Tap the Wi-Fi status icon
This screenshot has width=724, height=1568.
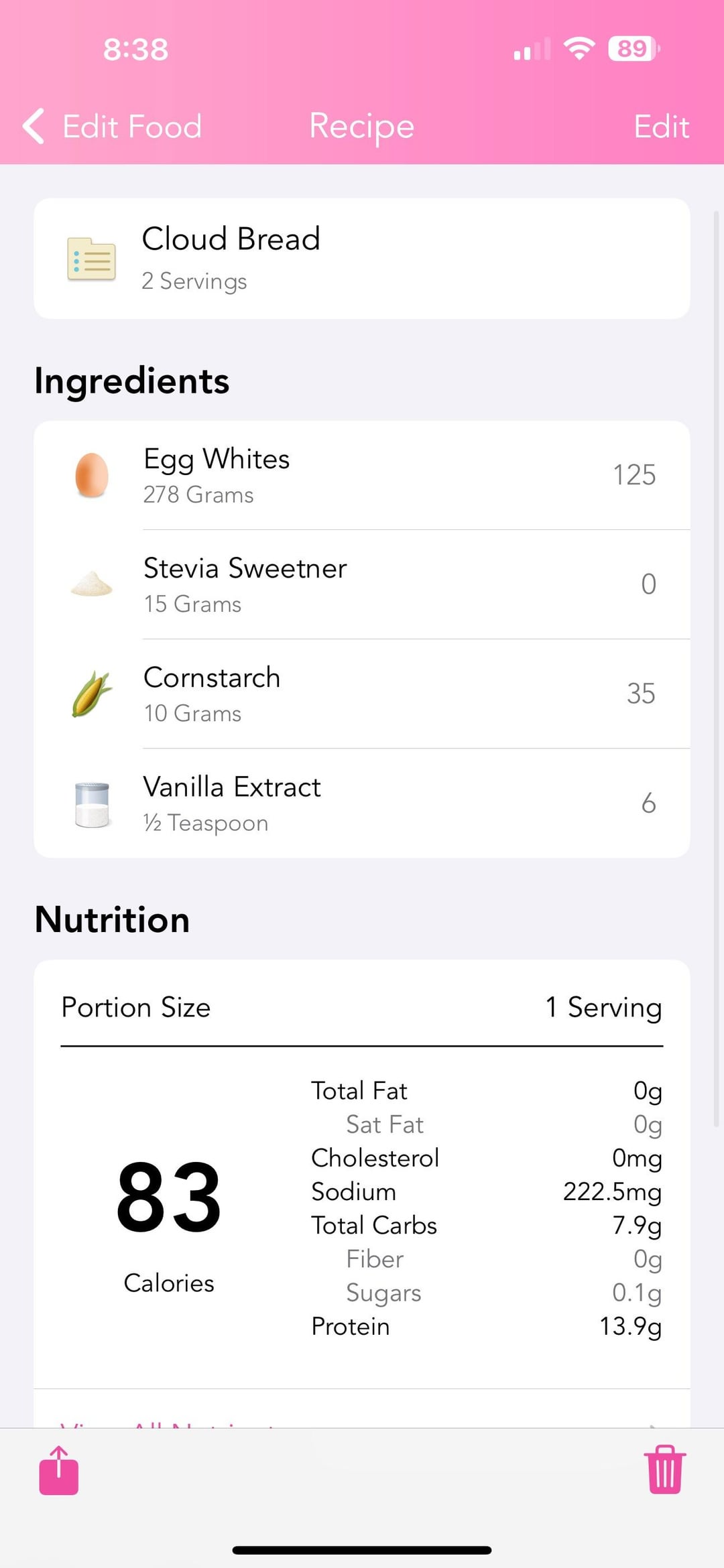579,49
